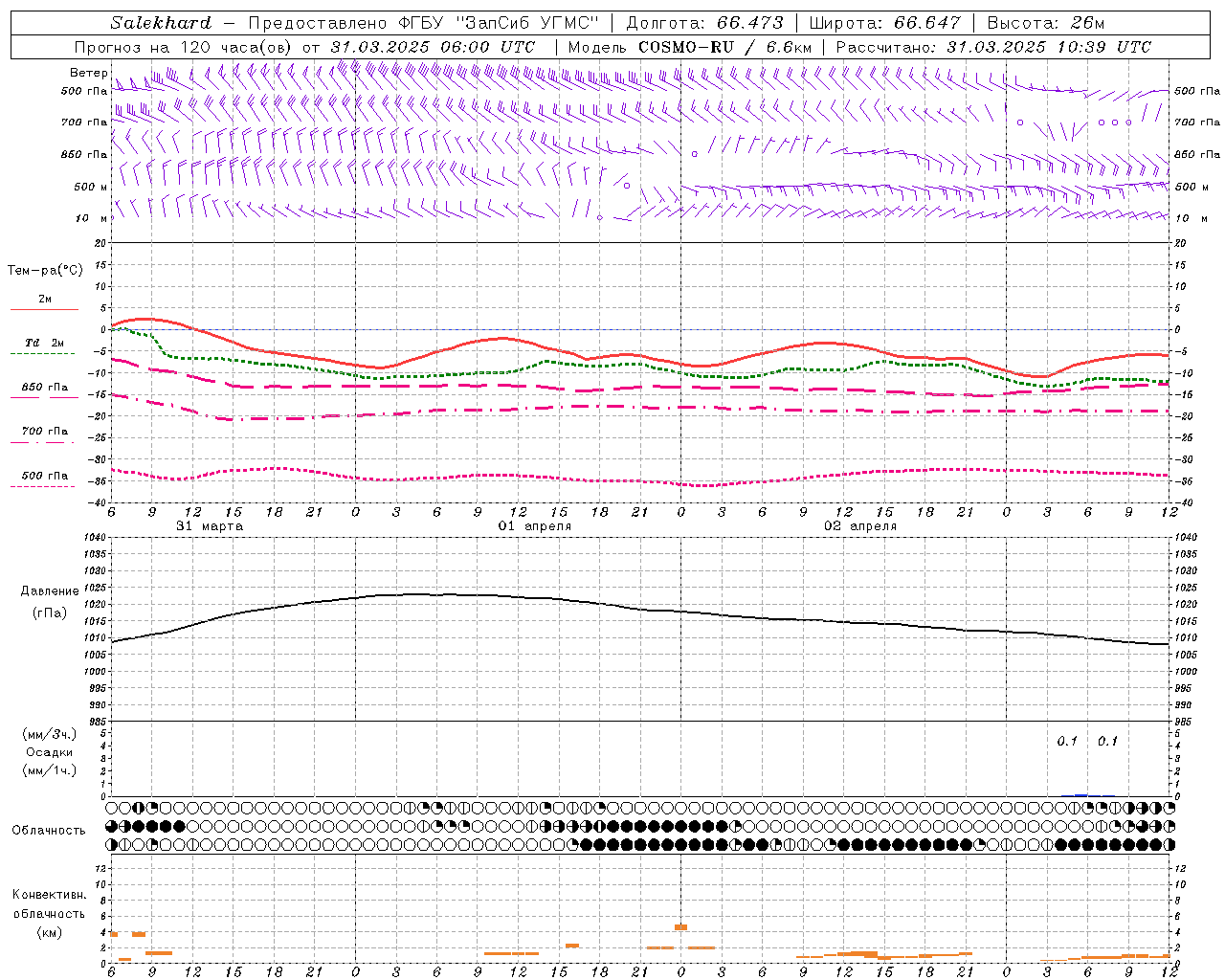Click the 850 гПа temperature legend label
The width and height of the screenshot is (1225, 980).
click(x=45, y=388)
